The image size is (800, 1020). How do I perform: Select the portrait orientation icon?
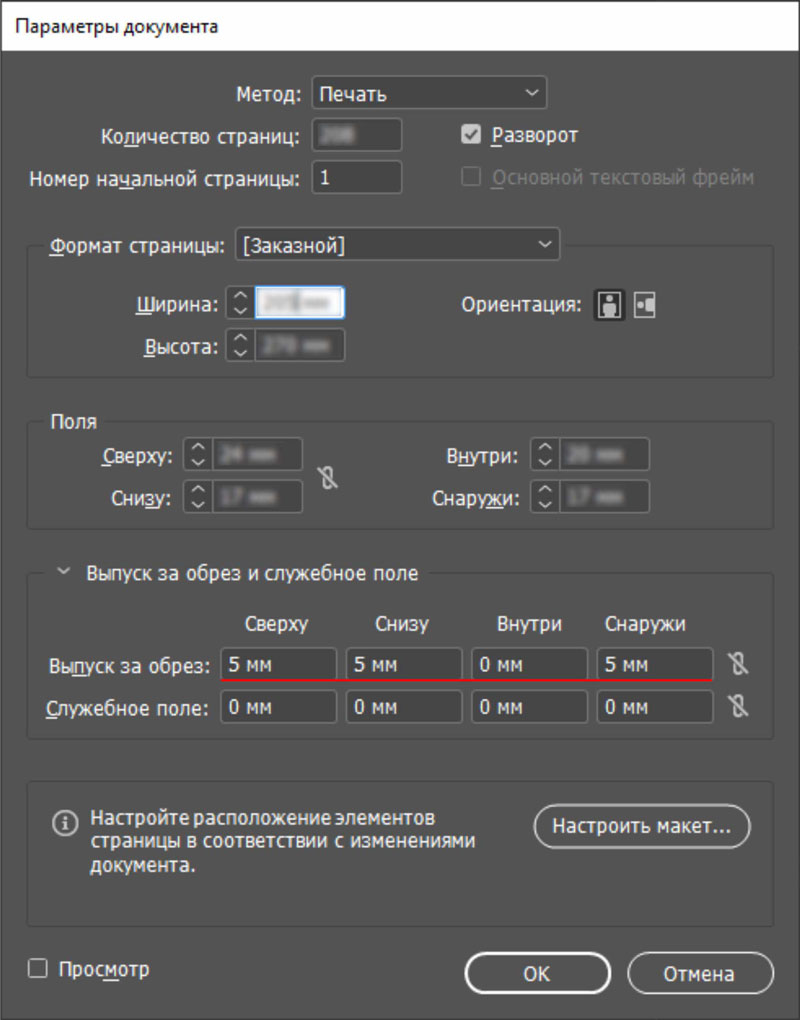click(x=609, y=306)
